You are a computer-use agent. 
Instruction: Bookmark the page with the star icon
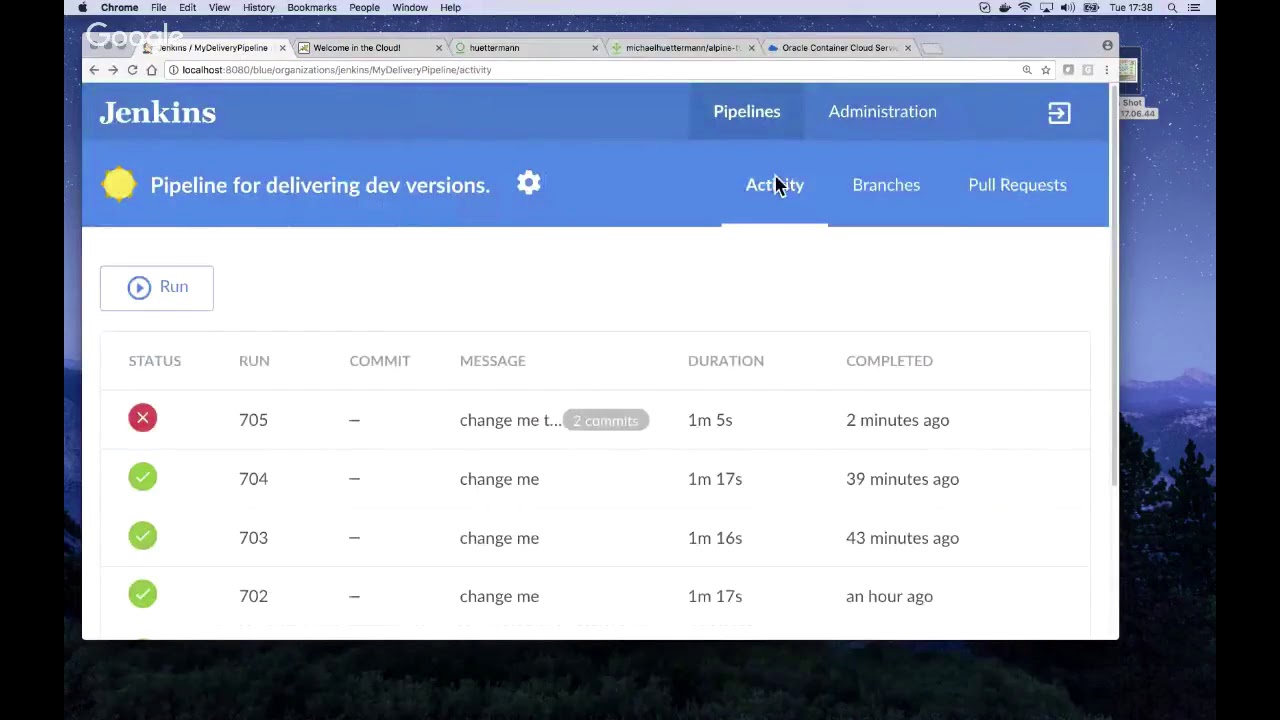point(1046,70)
